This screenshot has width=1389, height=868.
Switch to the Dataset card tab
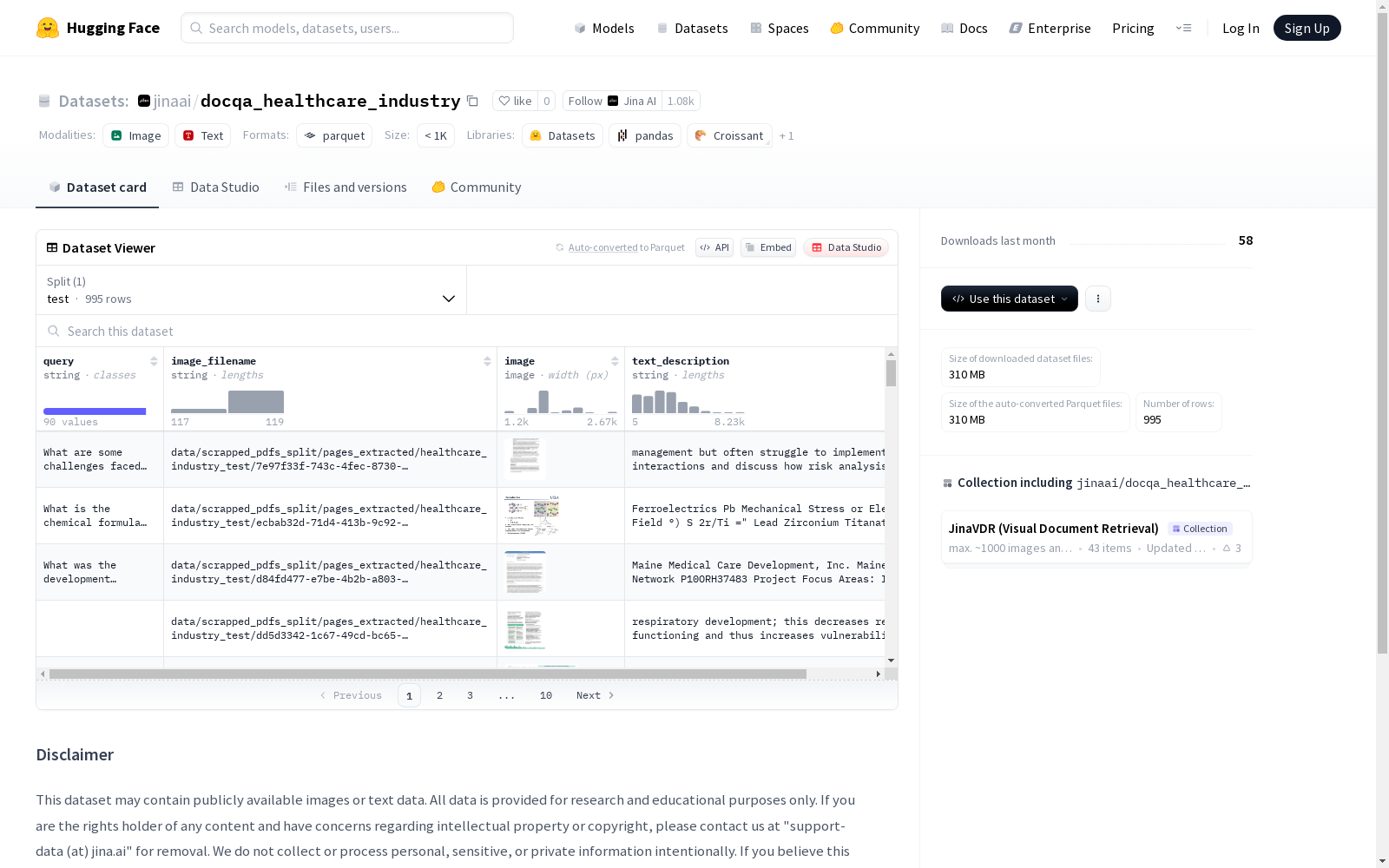click(x=97, y=187)
